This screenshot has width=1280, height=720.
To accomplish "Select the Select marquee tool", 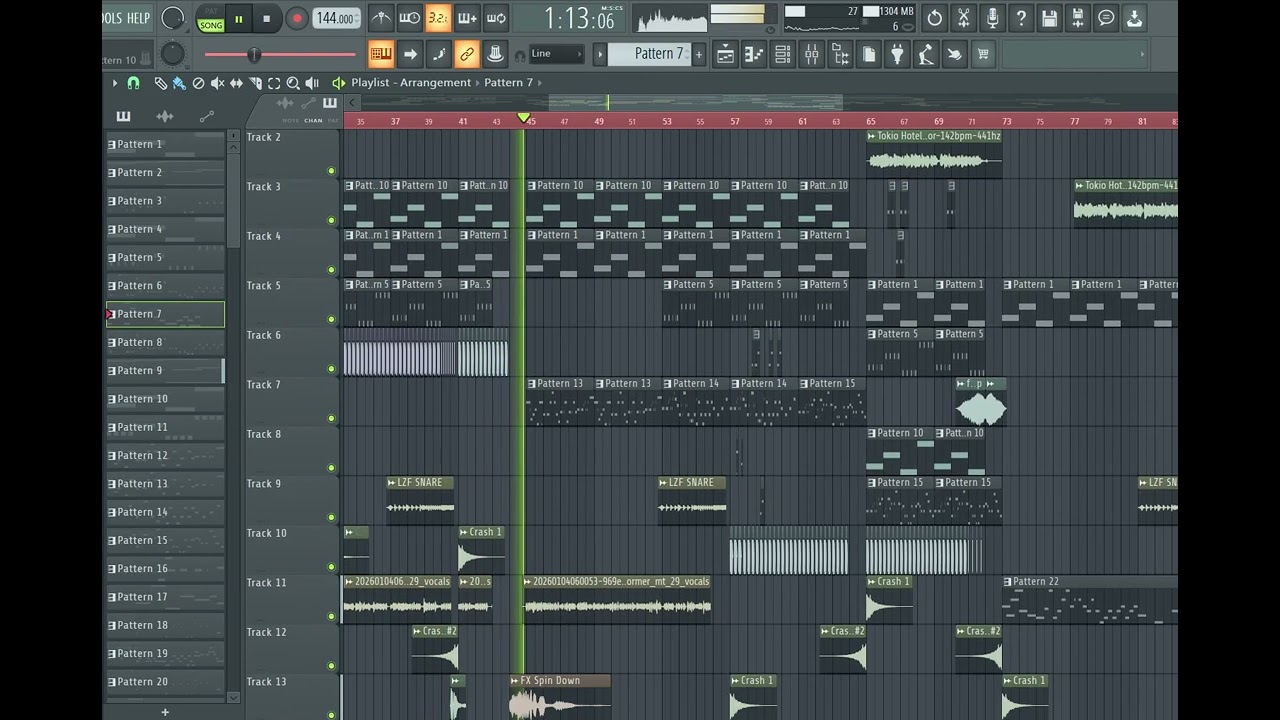I will (x=274, y=83).
